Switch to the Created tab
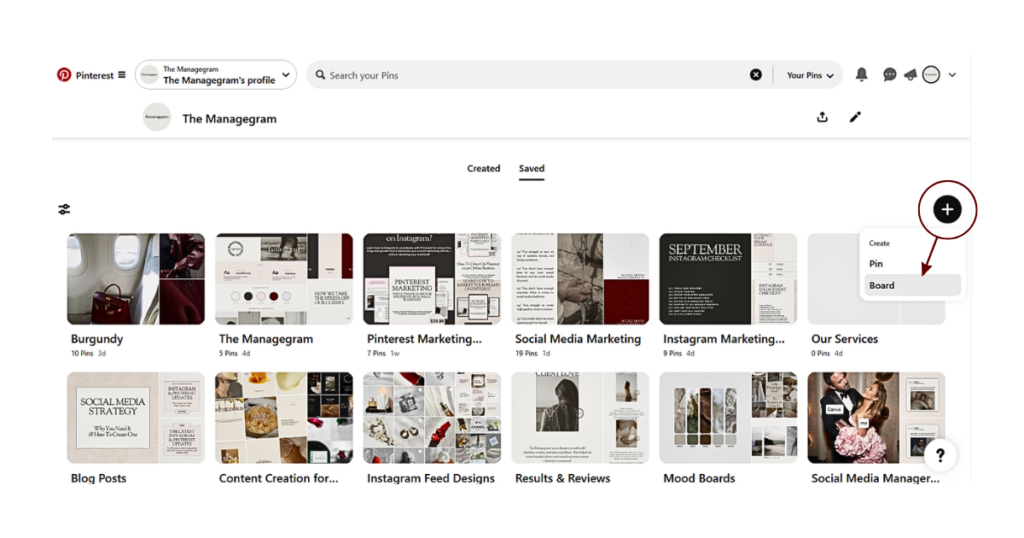 [483, 169]
